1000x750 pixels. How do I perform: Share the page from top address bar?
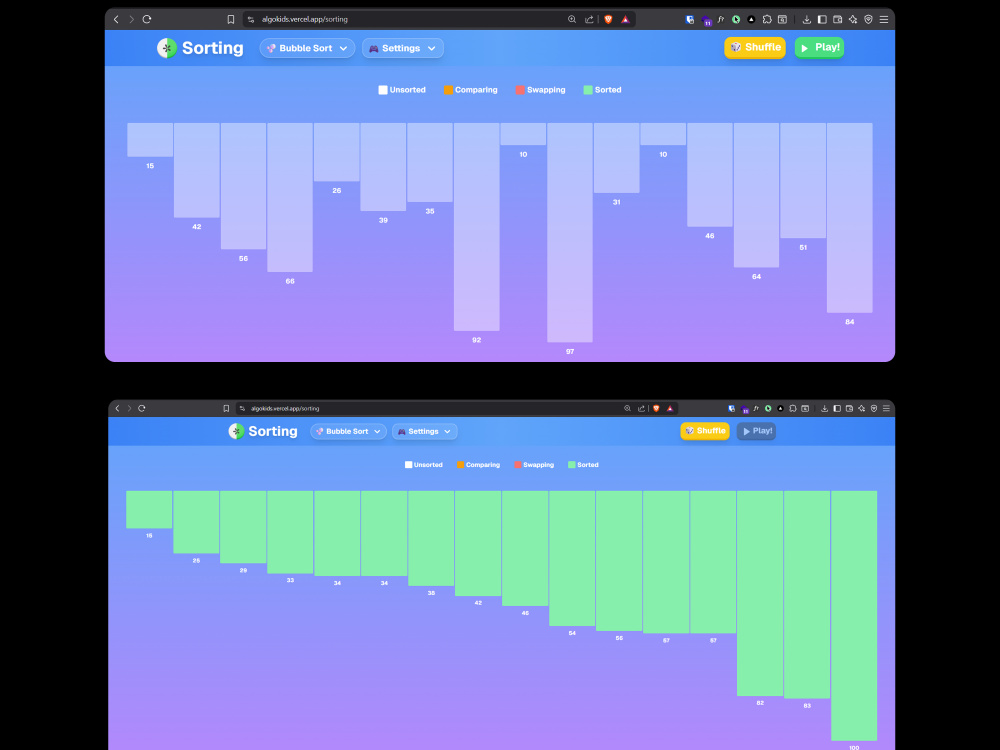589,19
